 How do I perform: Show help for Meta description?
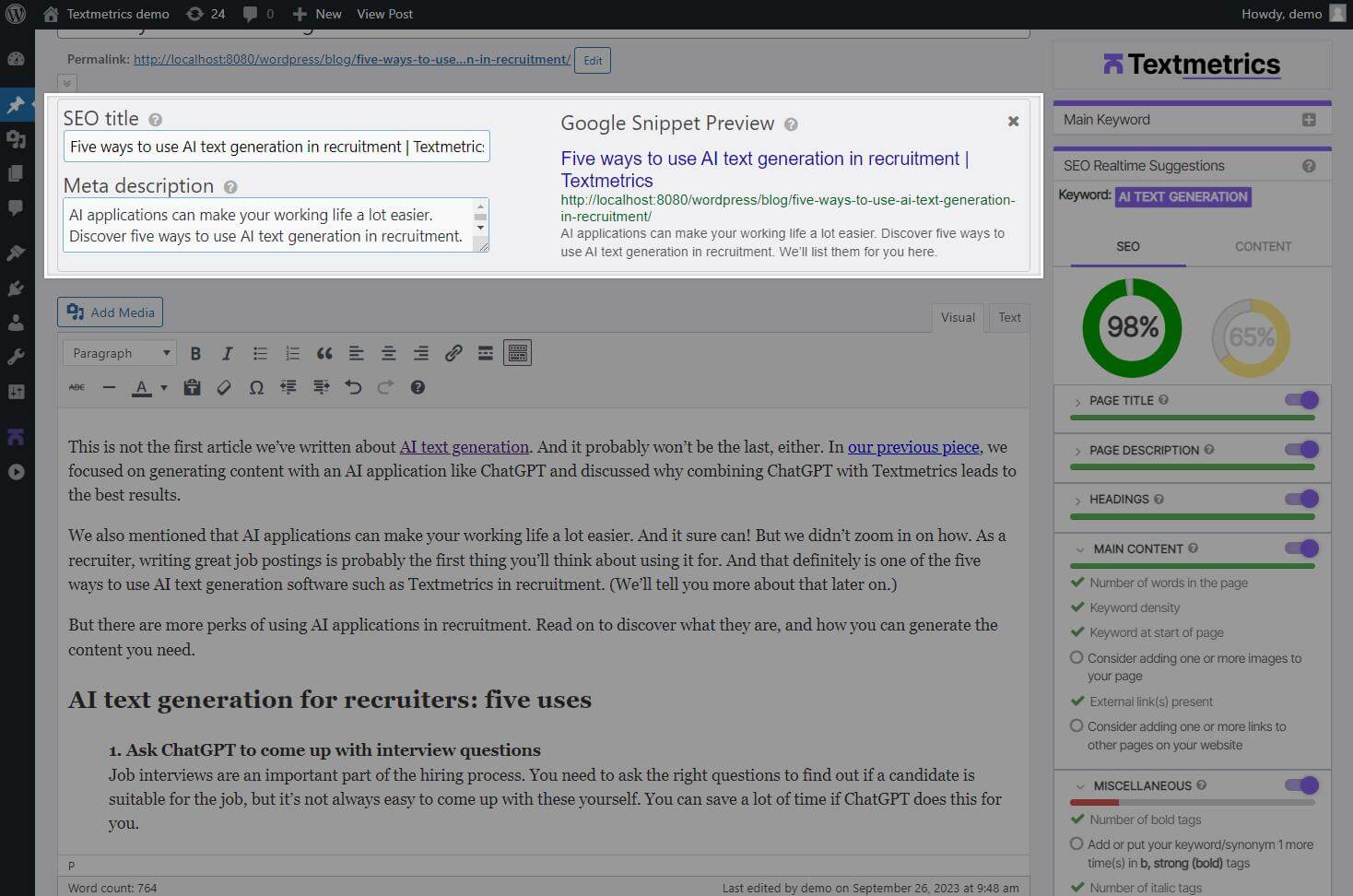[230, 187]
